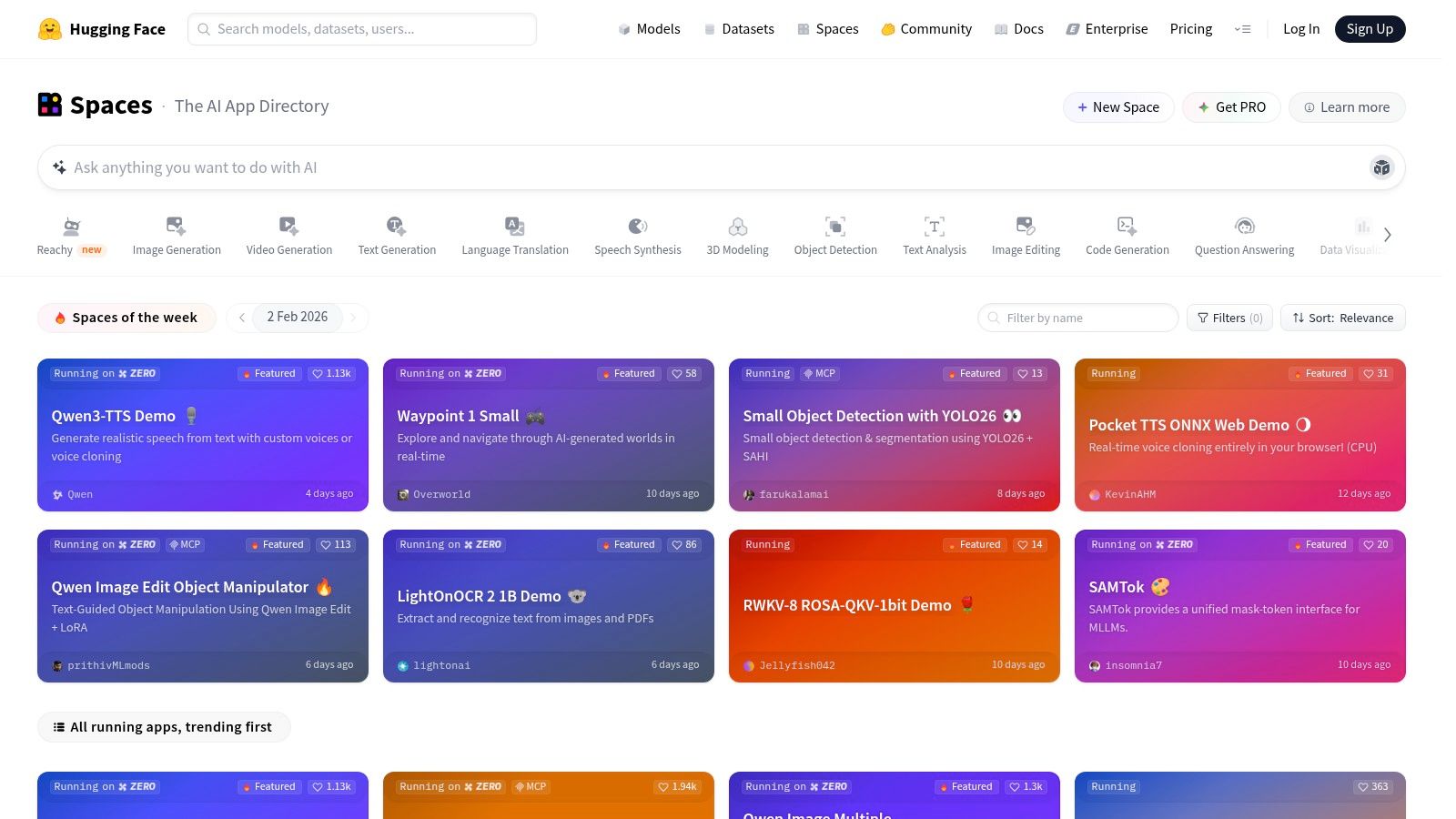The width and height of the screenshot is (1456, 819).
Task: Focus the Ask anything AI search box
Action: 722,167
